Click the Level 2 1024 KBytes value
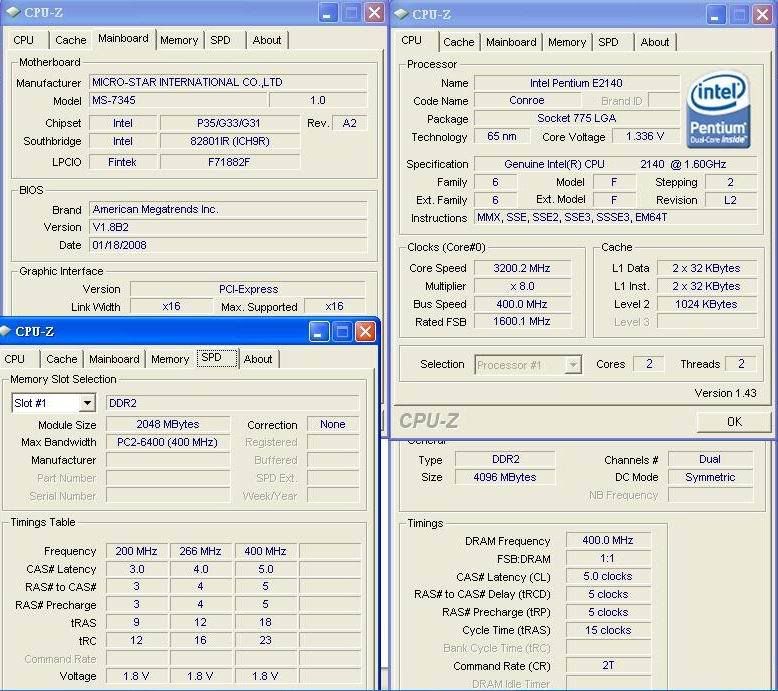The height and width of the screenshot is (691, 778). click(707, 304)
